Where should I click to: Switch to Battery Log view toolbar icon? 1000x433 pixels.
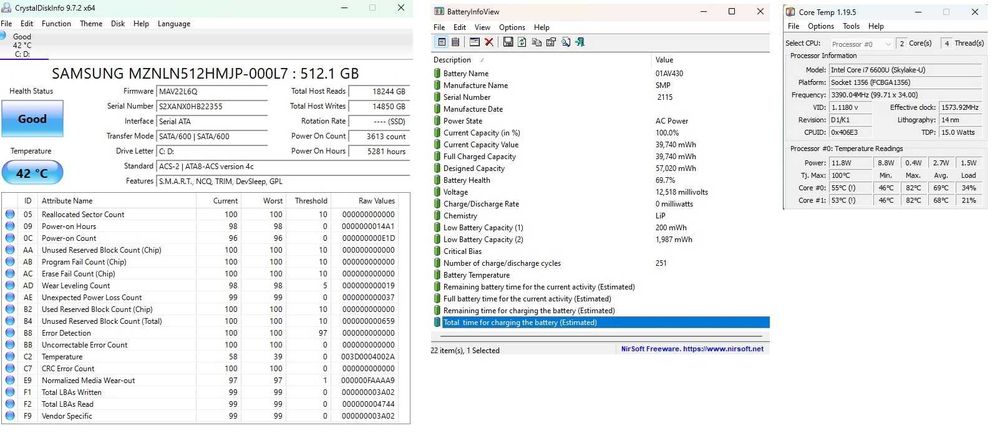point(455,42)
